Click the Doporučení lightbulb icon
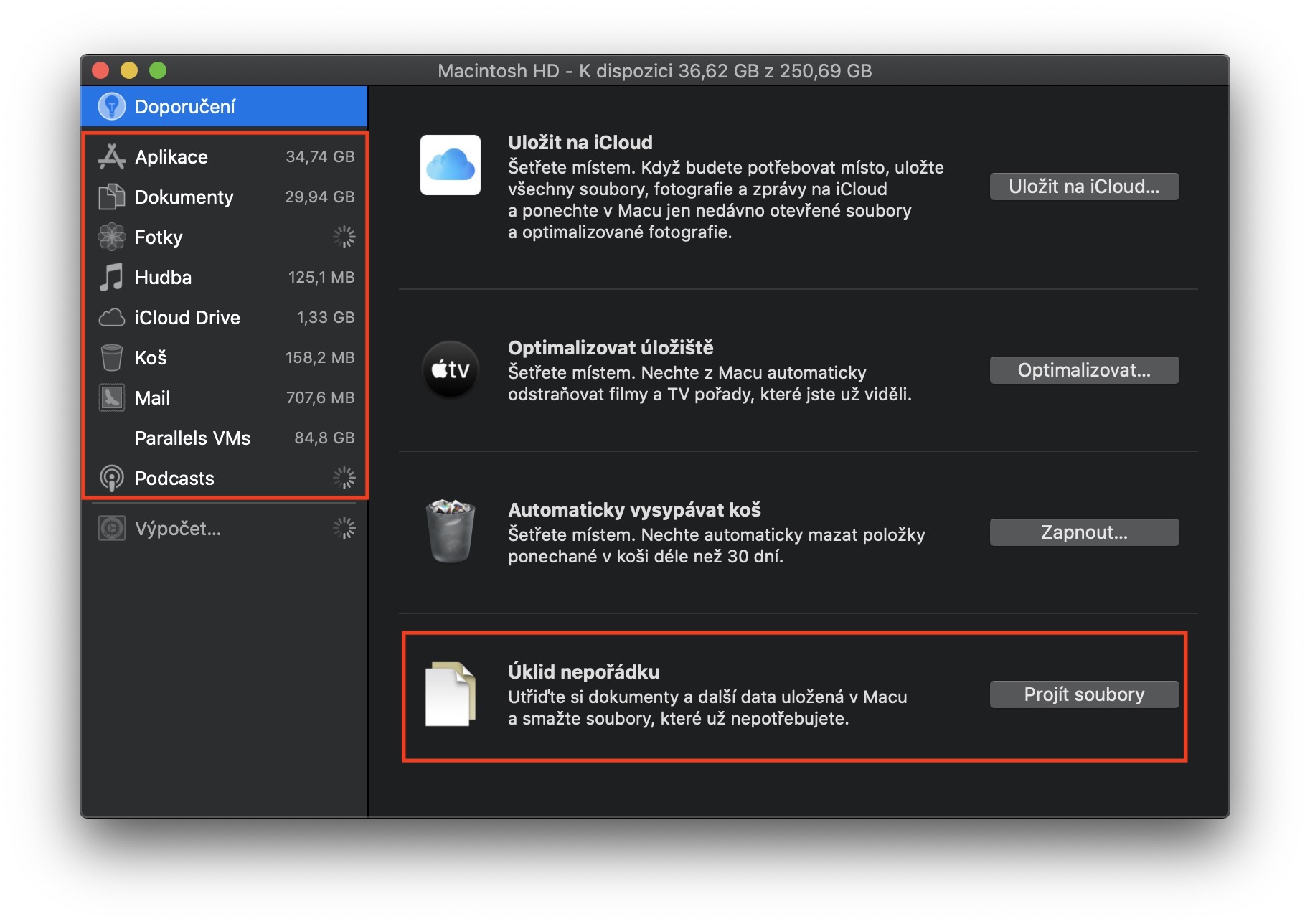 111,106
